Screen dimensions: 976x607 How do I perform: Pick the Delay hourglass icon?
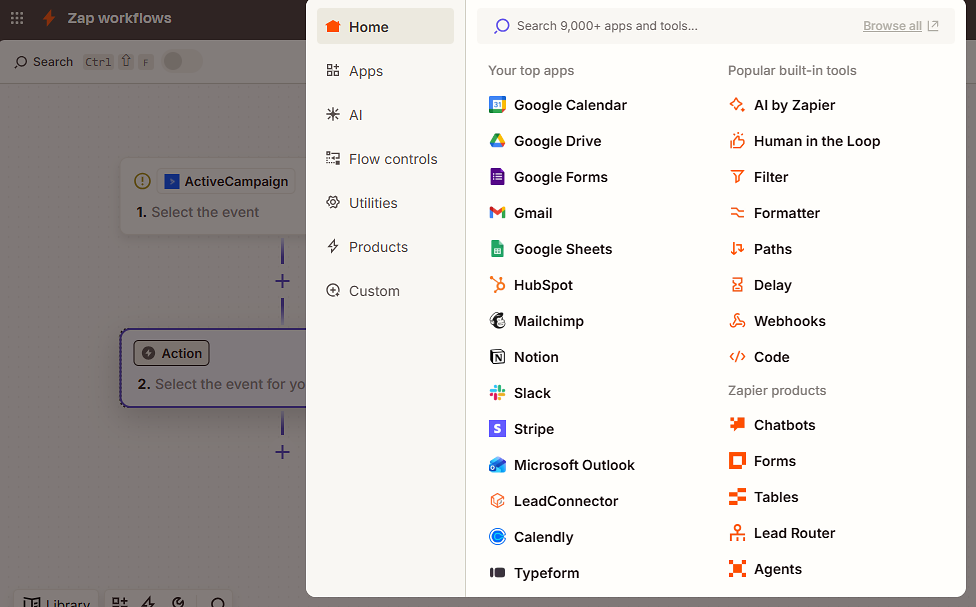[x=737, y=285]
